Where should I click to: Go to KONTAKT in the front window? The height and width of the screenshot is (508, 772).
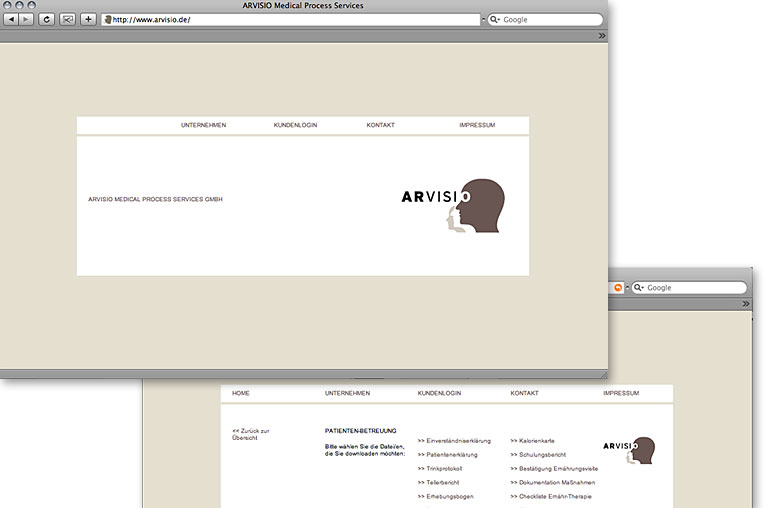pos(380,125)
